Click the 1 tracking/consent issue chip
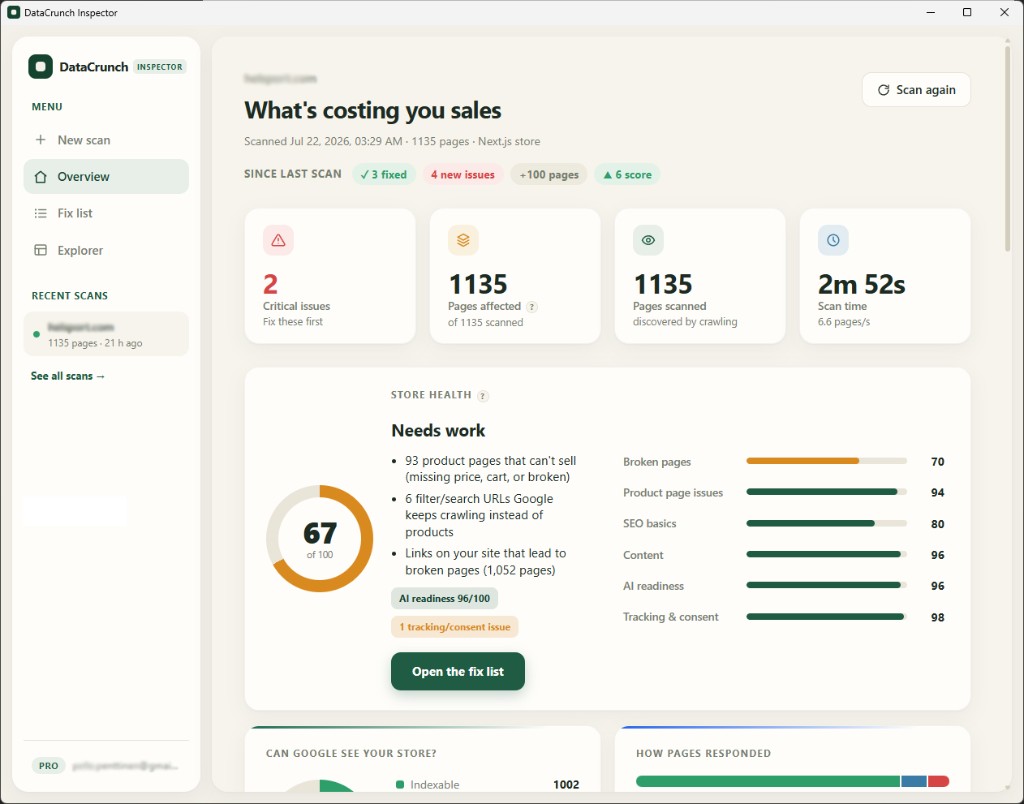1024x804 pixels. 455,627
